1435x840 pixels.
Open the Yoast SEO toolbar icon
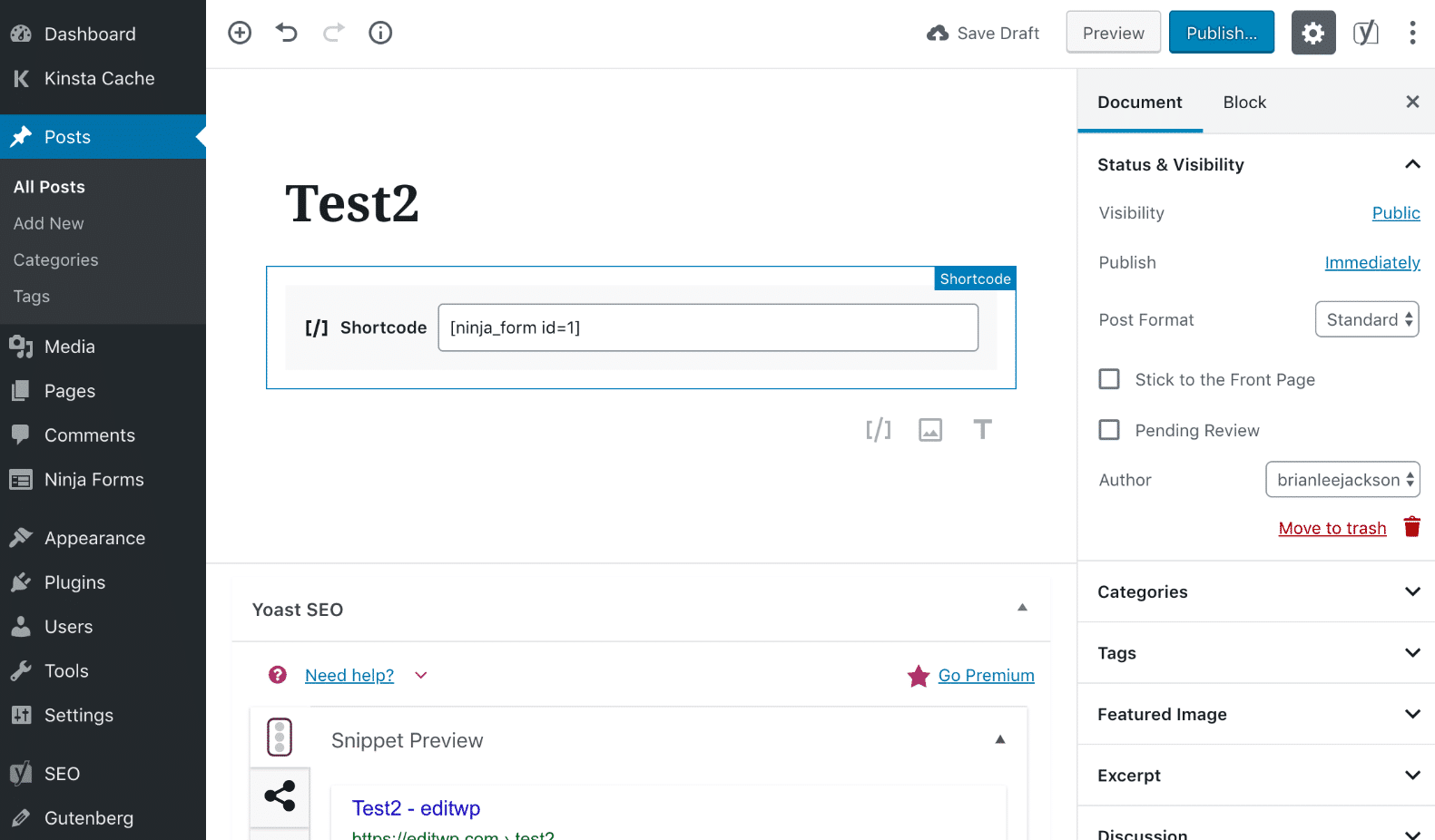pyautogui.click(x=1365, y=33)
